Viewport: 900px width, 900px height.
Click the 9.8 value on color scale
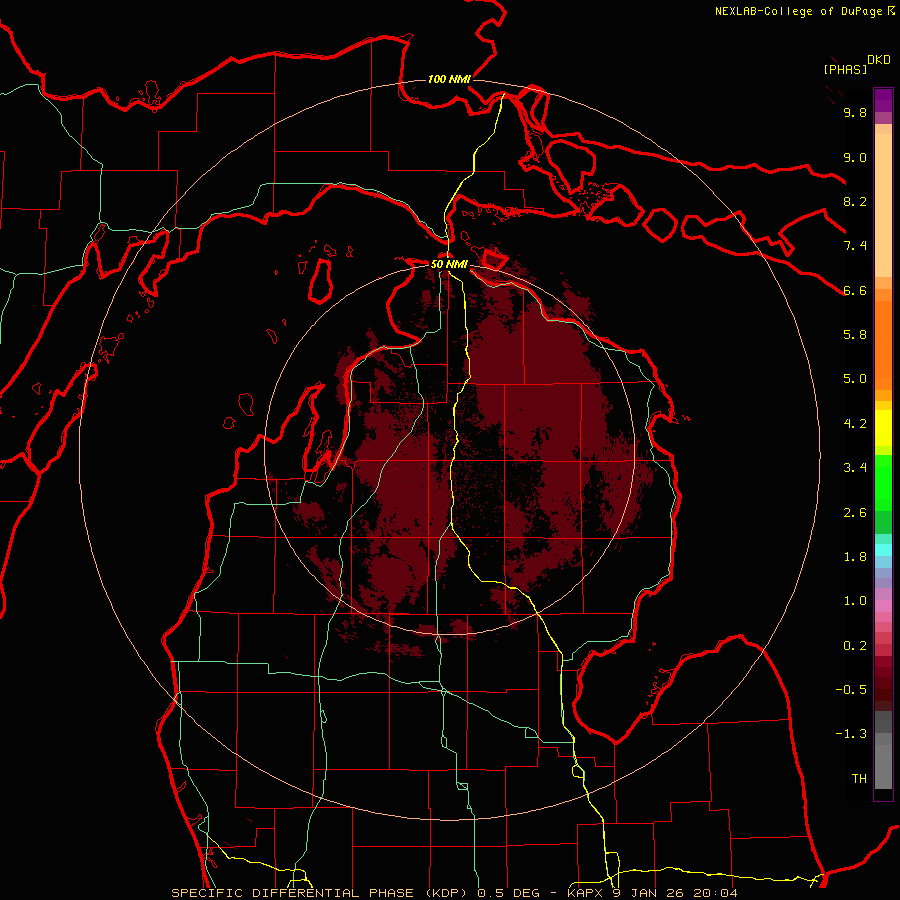tap(855, 113)
